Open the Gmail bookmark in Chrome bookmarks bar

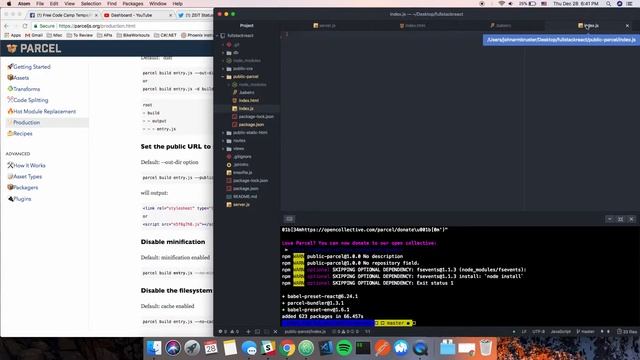click(34, 36)
